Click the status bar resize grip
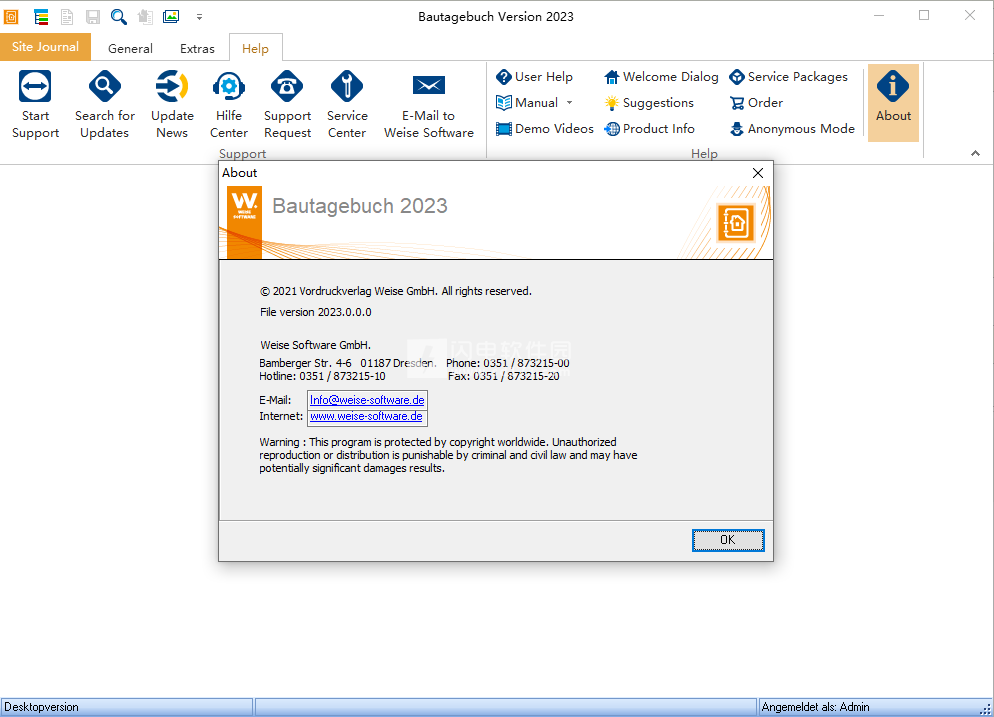This screenshot has height=717, width=994. [986, 709]
